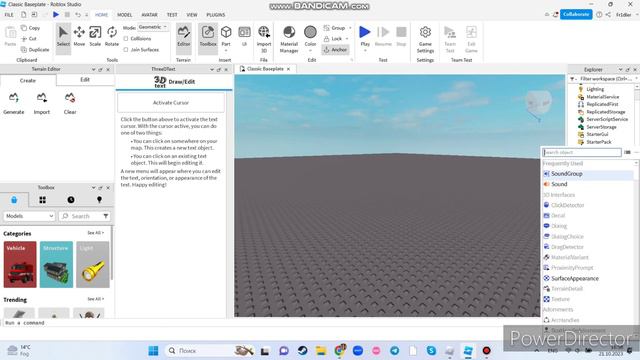Click the search object input field
640x360 pixels.
pyautogui.click(x=582, y=152)
